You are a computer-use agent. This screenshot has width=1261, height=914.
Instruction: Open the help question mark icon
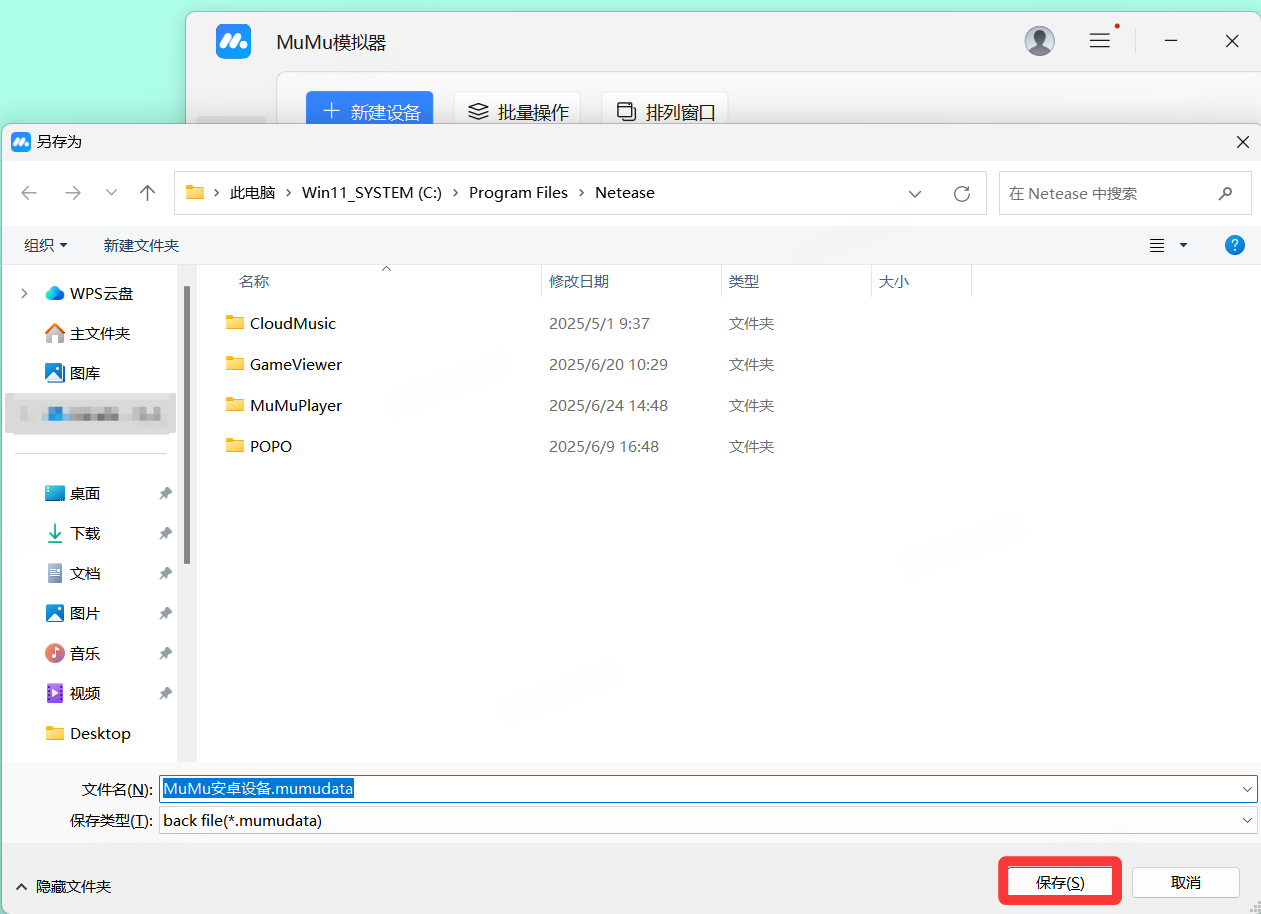click(x=1235, y=245)
